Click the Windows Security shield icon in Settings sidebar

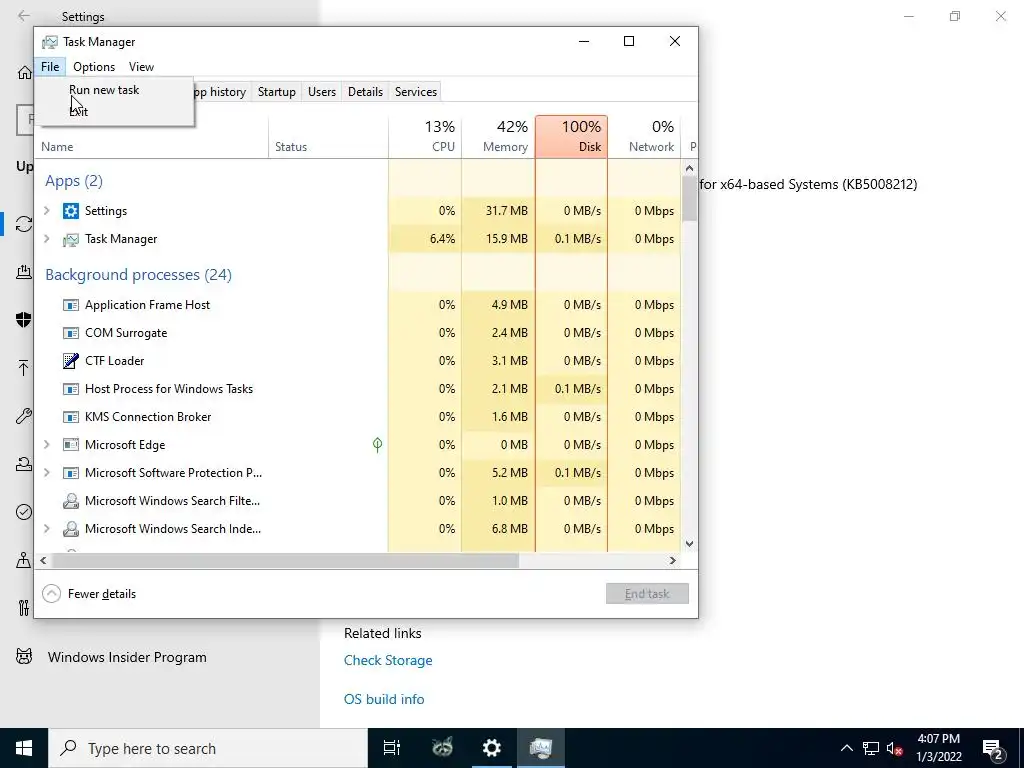click(24, 319)
